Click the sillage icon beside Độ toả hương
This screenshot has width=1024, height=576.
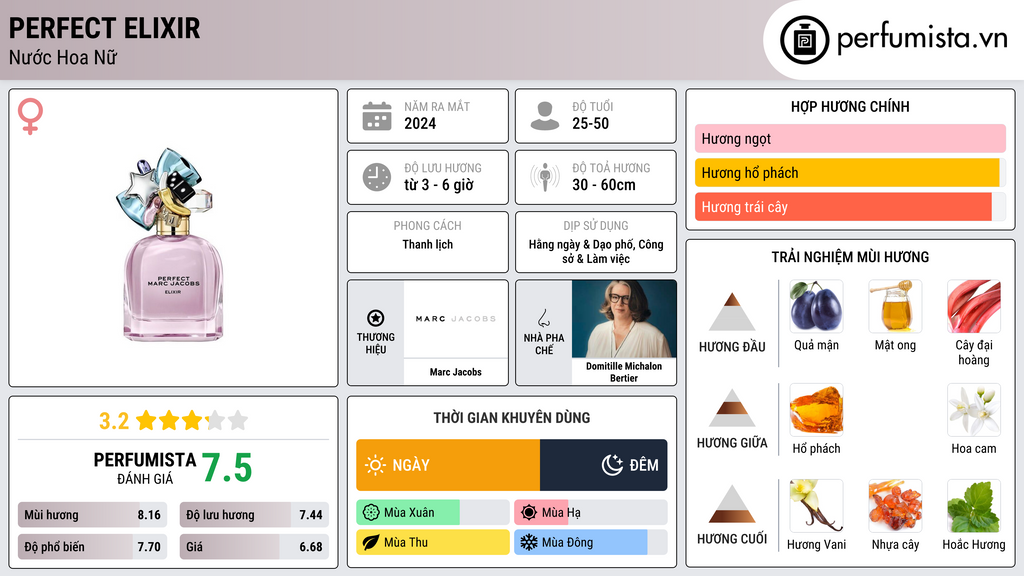tap(545, 177)
